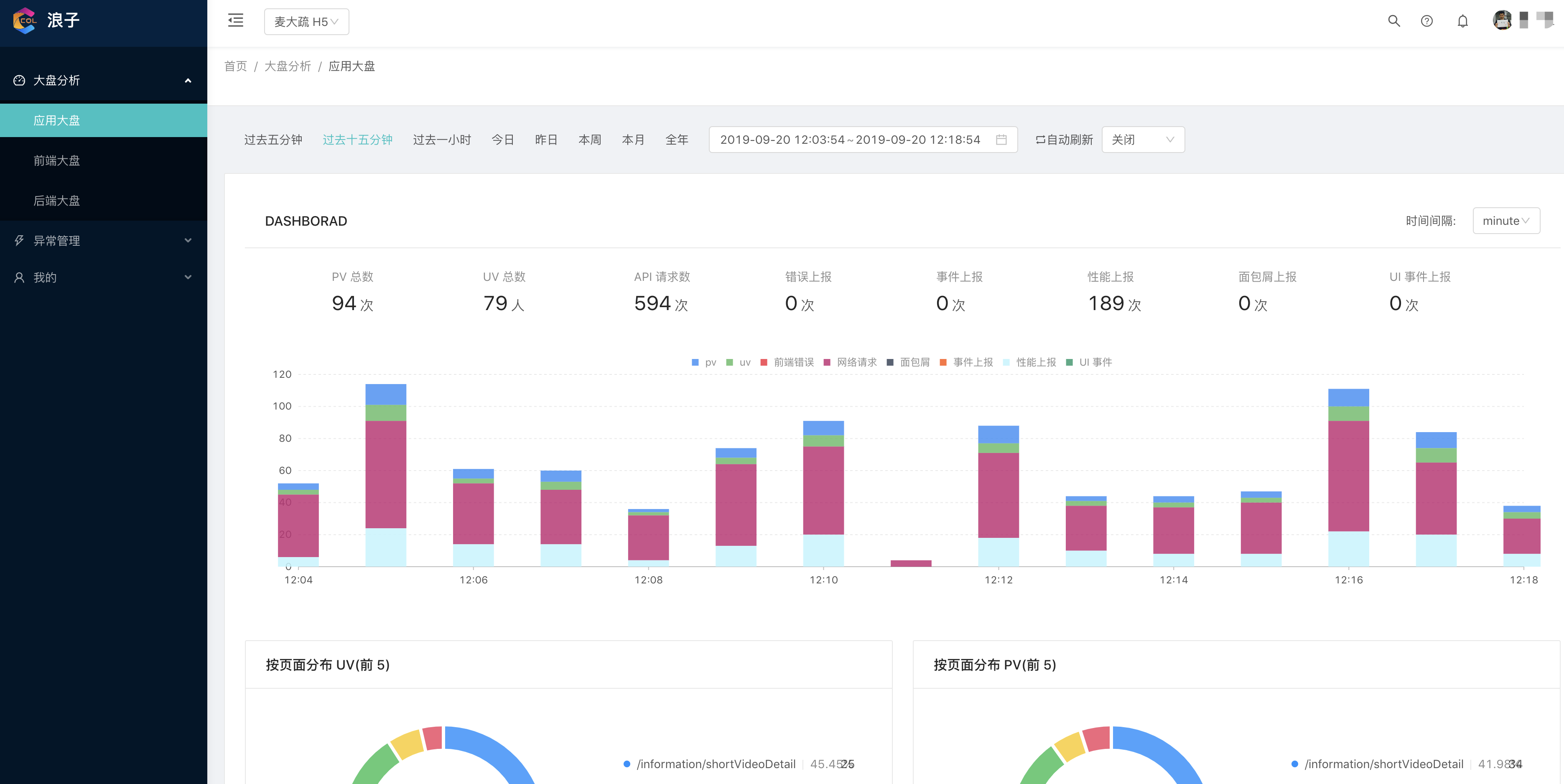
Task: Select the 过去一小时 time range tab
Action: (441, 140)
